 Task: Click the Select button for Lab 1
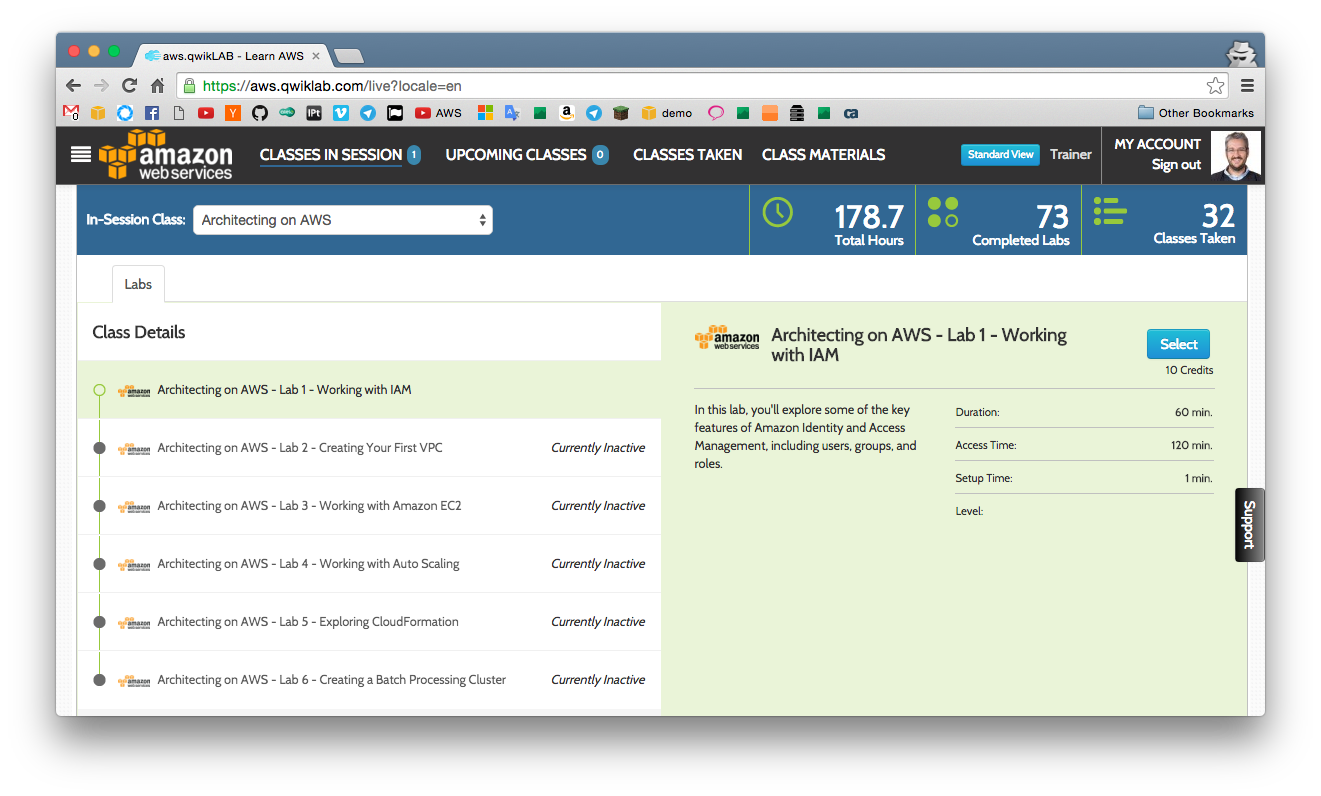pyautogui.click(x=1178, y=344)
